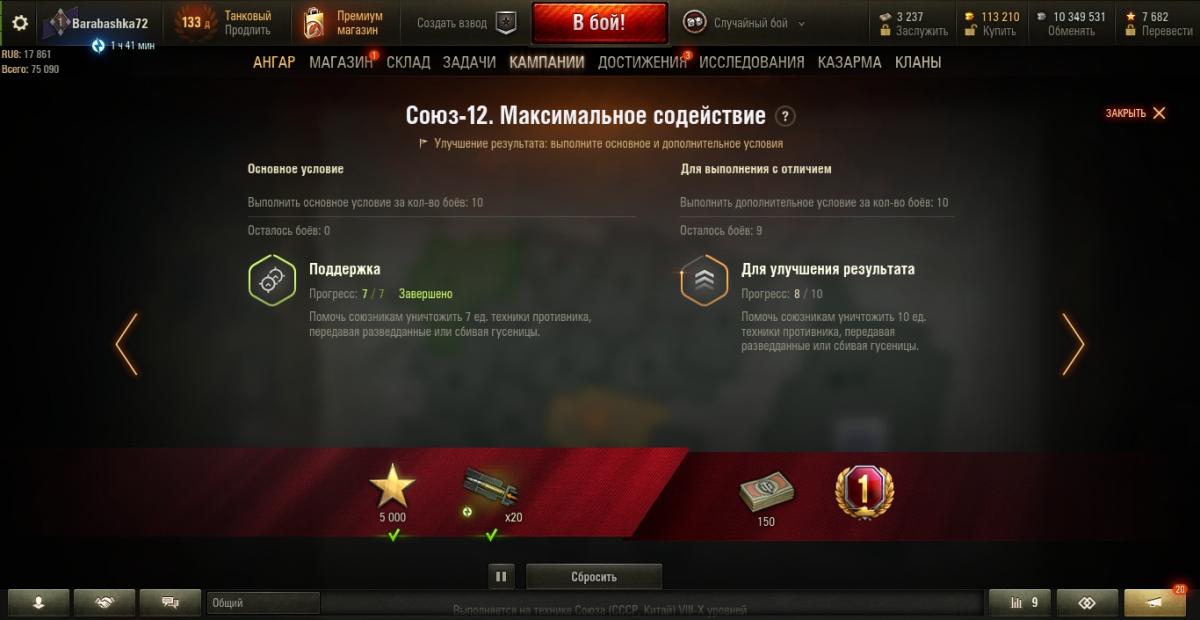Pause the mission with the pause button
Screen dimensions: 1200x620
pos(501,576)
